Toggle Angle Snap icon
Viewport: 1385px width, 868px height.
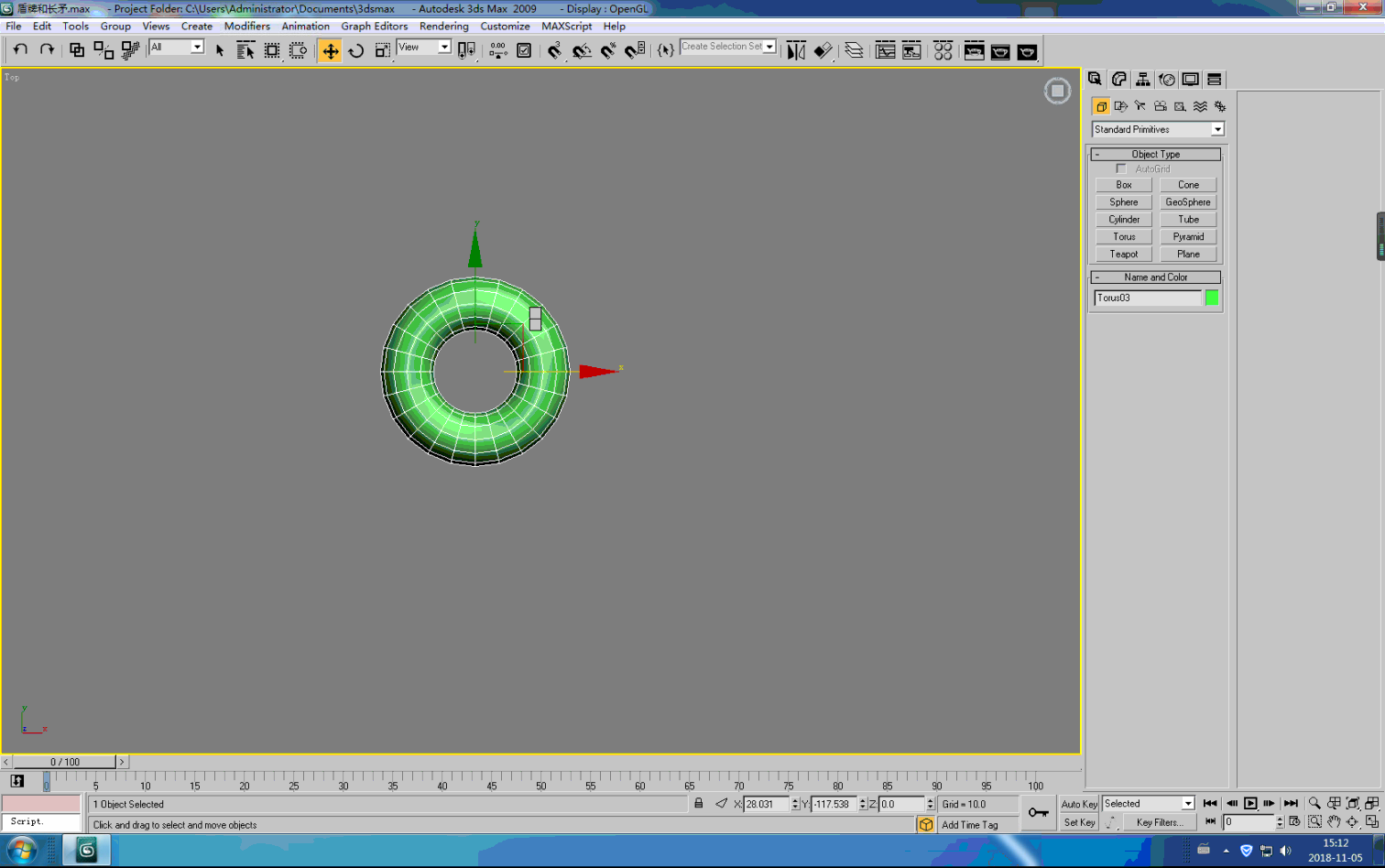582,50
